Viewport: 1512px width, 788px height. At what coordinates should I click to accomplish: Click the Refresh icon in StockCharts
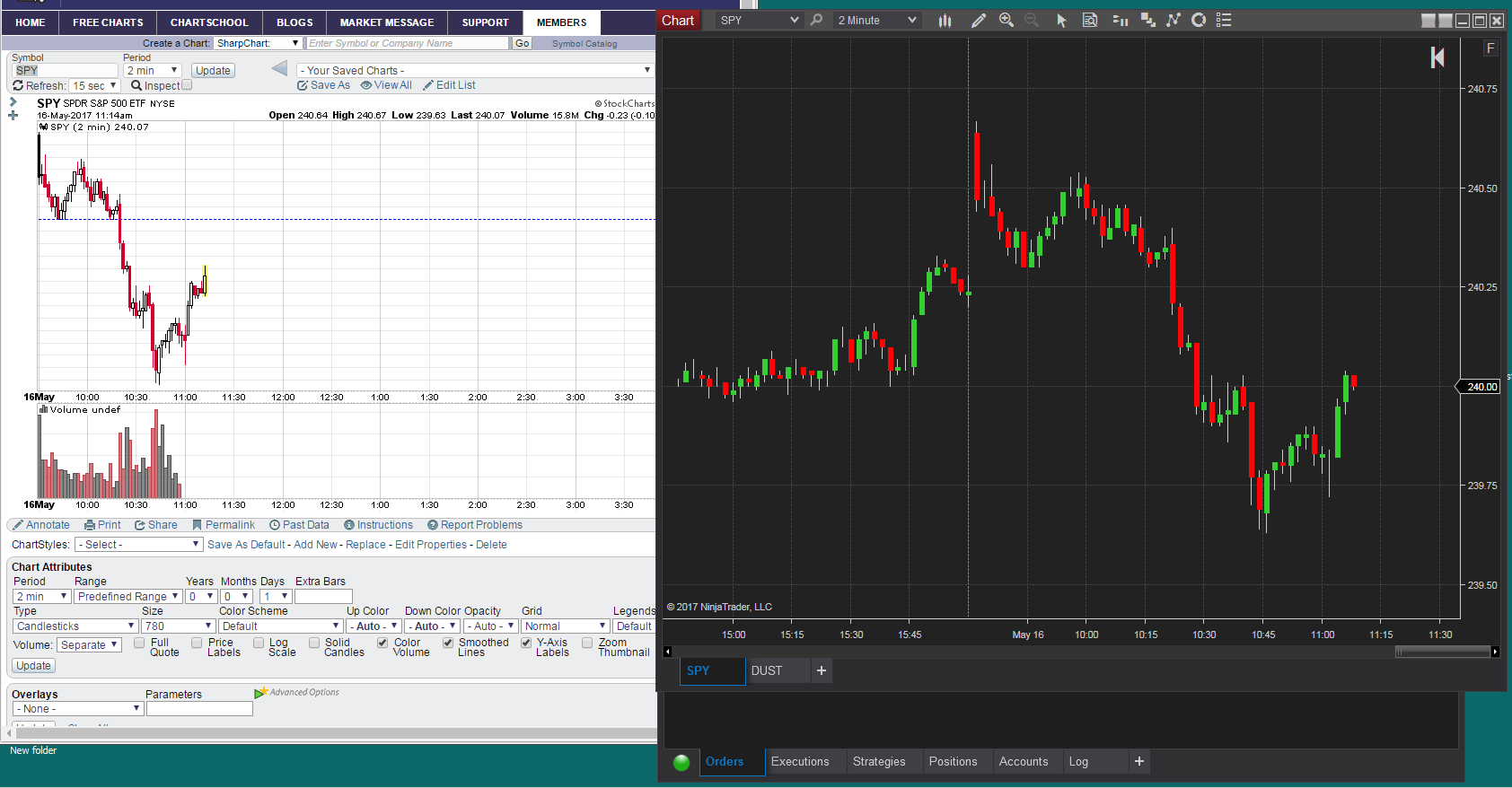(x=18, y=85)
